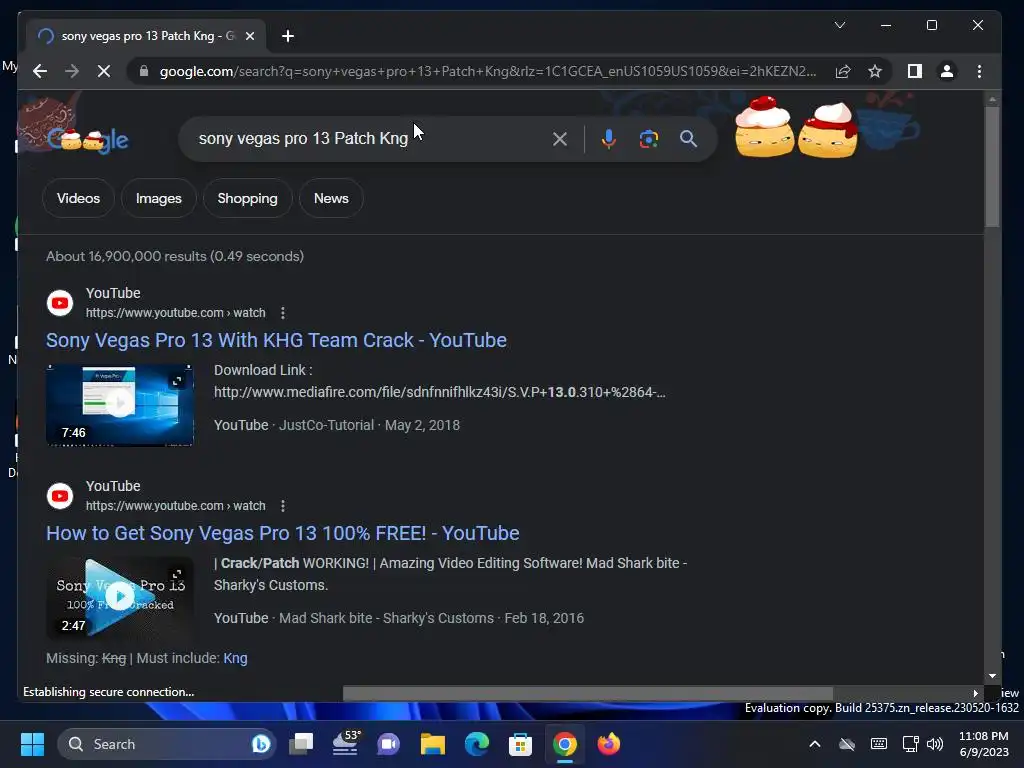
Task: Click the forward navigation arrow
Action: pos(72,71)
